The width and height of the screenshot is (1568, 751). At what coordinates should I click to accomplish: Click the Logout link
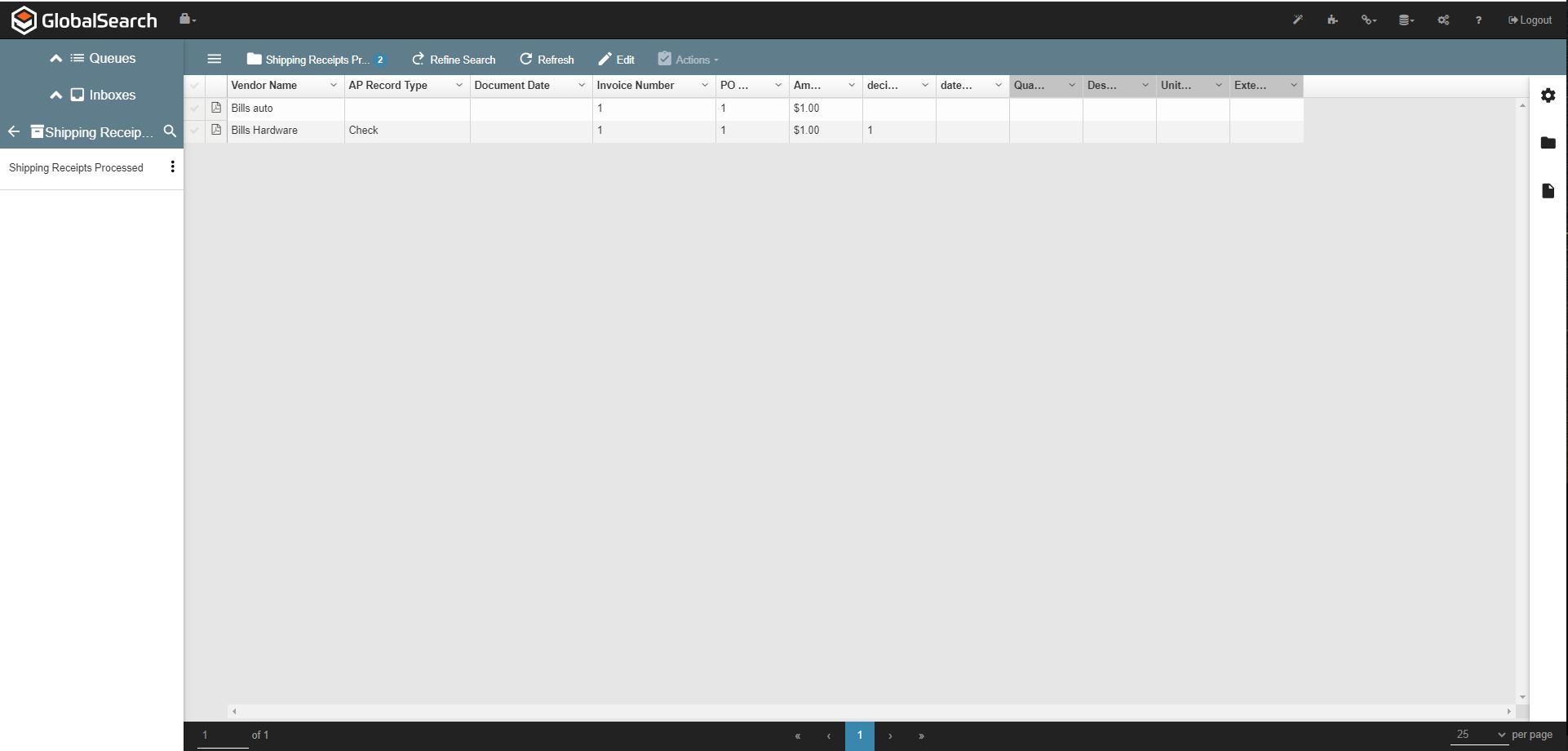1530,20
